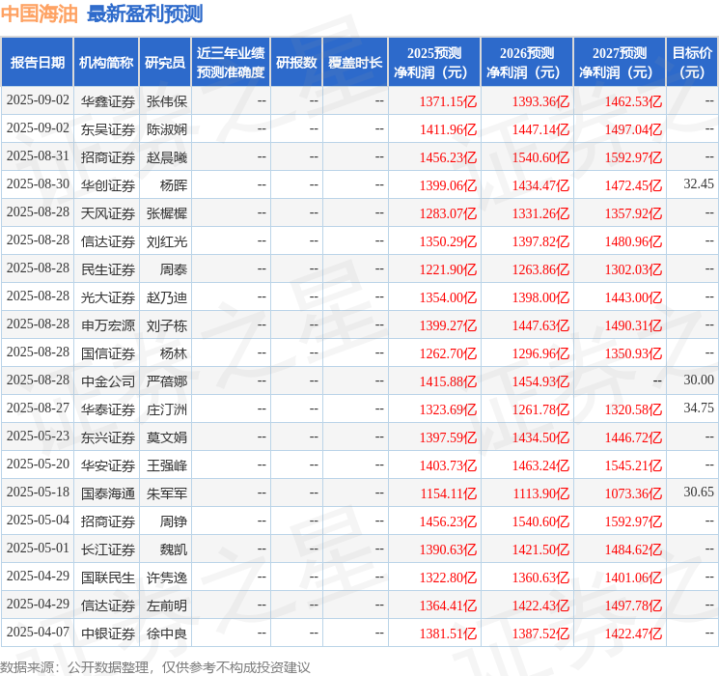Screen dimensions: 719x676
Task: Click the 1454.93亿 profit value
Action: [541, 382]
